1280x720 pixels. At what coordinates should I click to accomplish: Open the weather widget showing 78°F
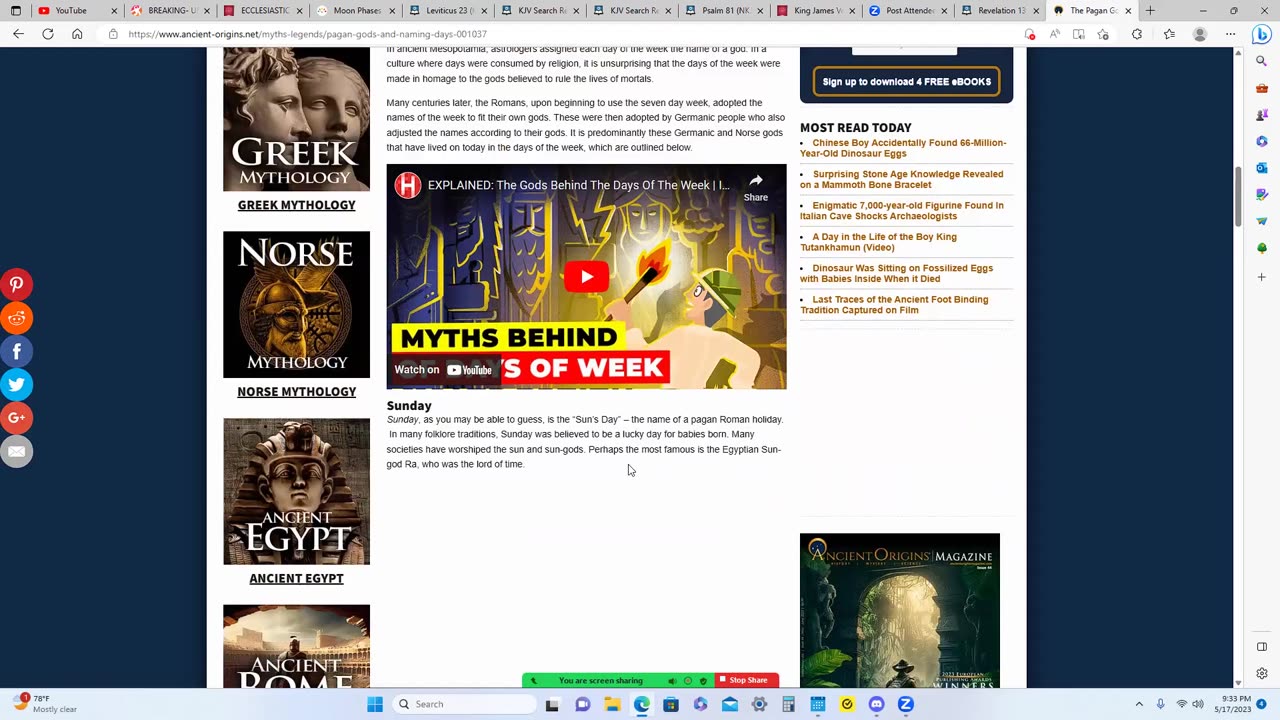(x=46, y=704)
